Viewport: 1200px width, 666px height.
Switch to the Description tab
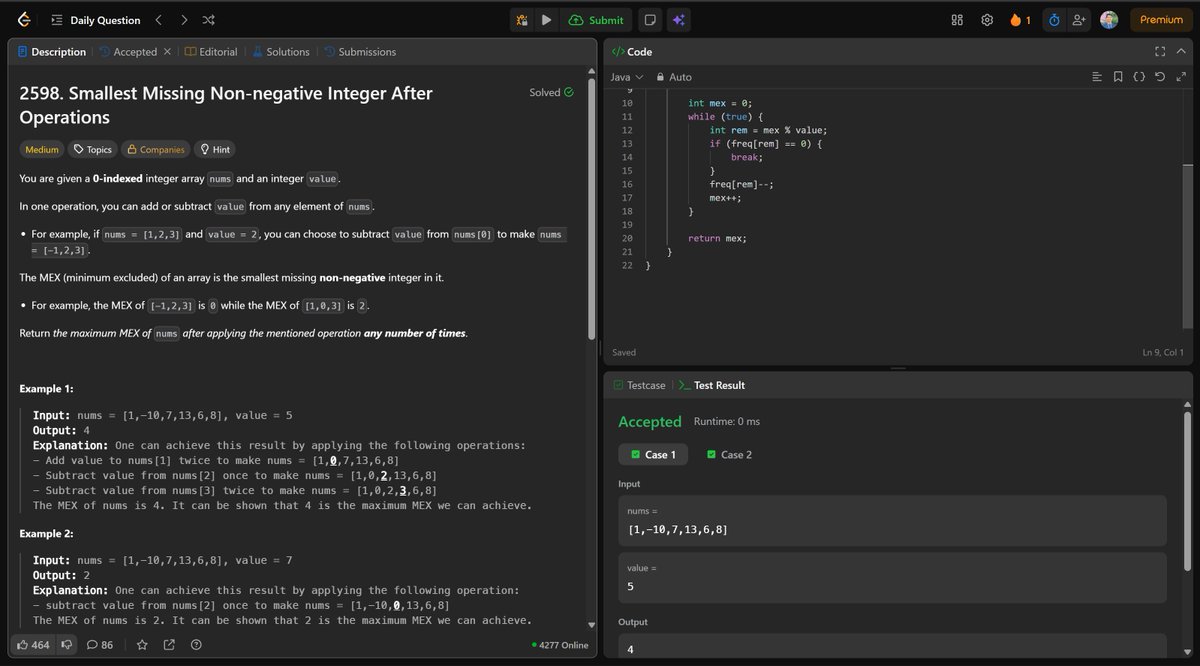click(52, 52)
